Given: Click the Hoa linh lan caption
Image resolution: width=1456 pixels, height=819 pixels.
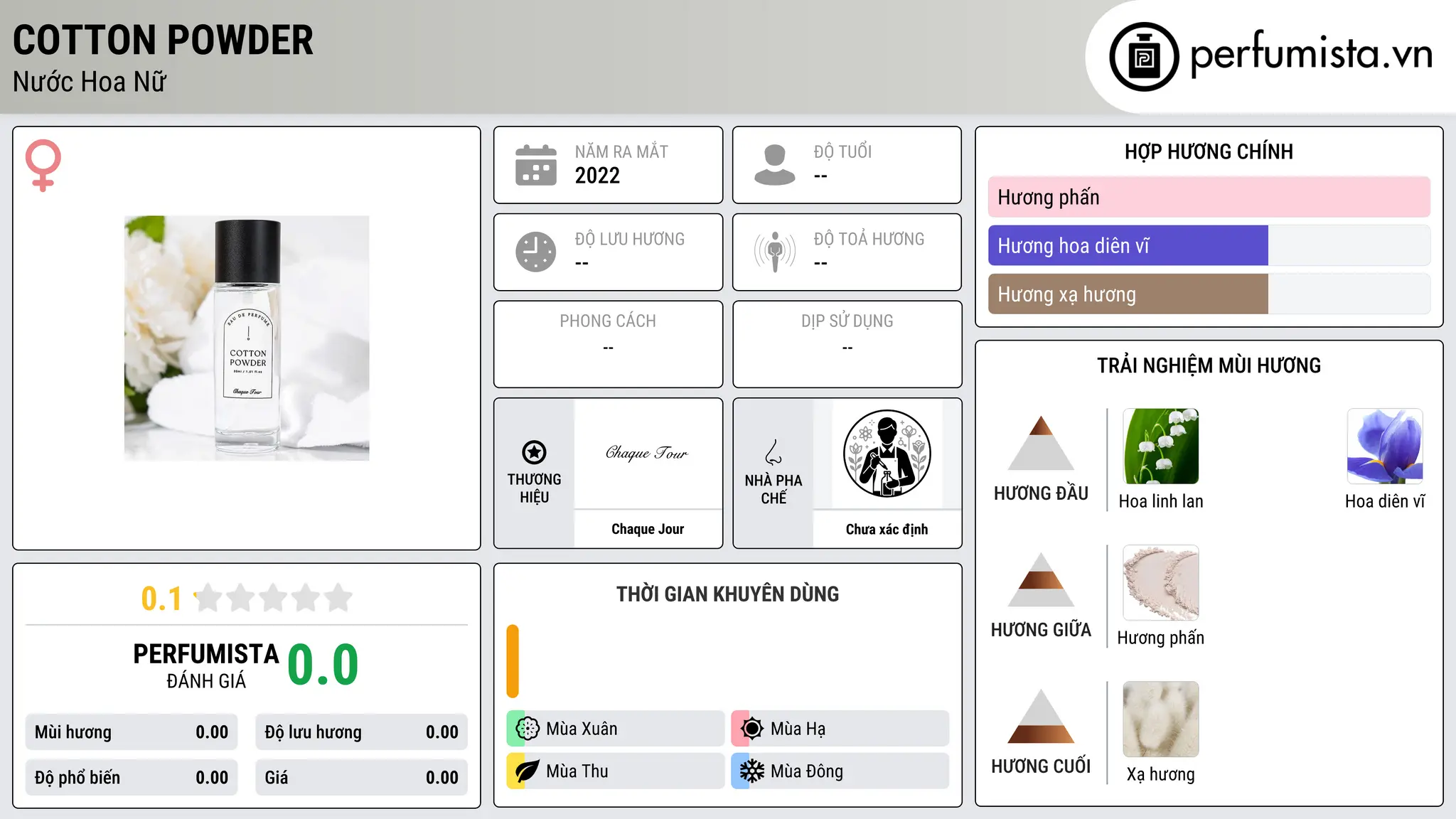Looking at the screenshot, I should pos(1161,501).
